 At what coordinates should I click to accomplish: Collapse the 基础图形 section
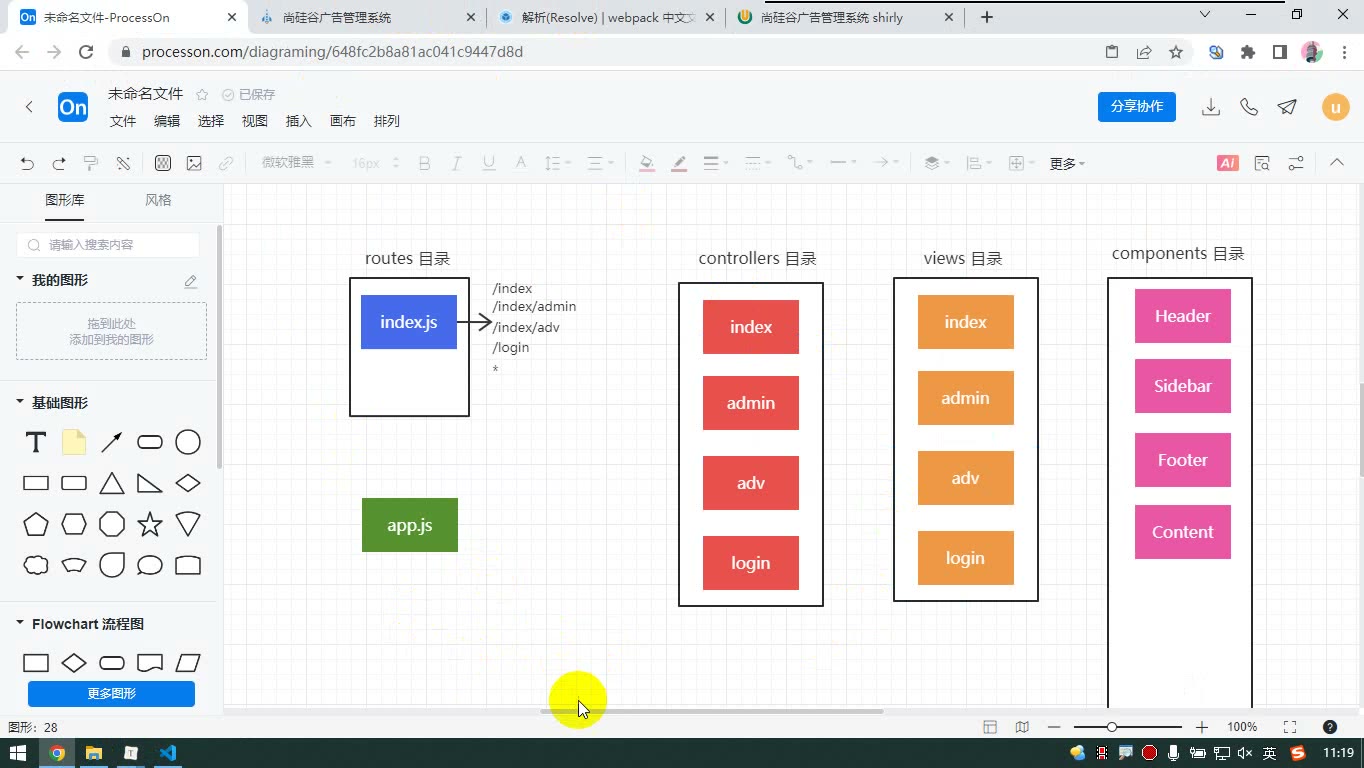(x=20, y=402)
